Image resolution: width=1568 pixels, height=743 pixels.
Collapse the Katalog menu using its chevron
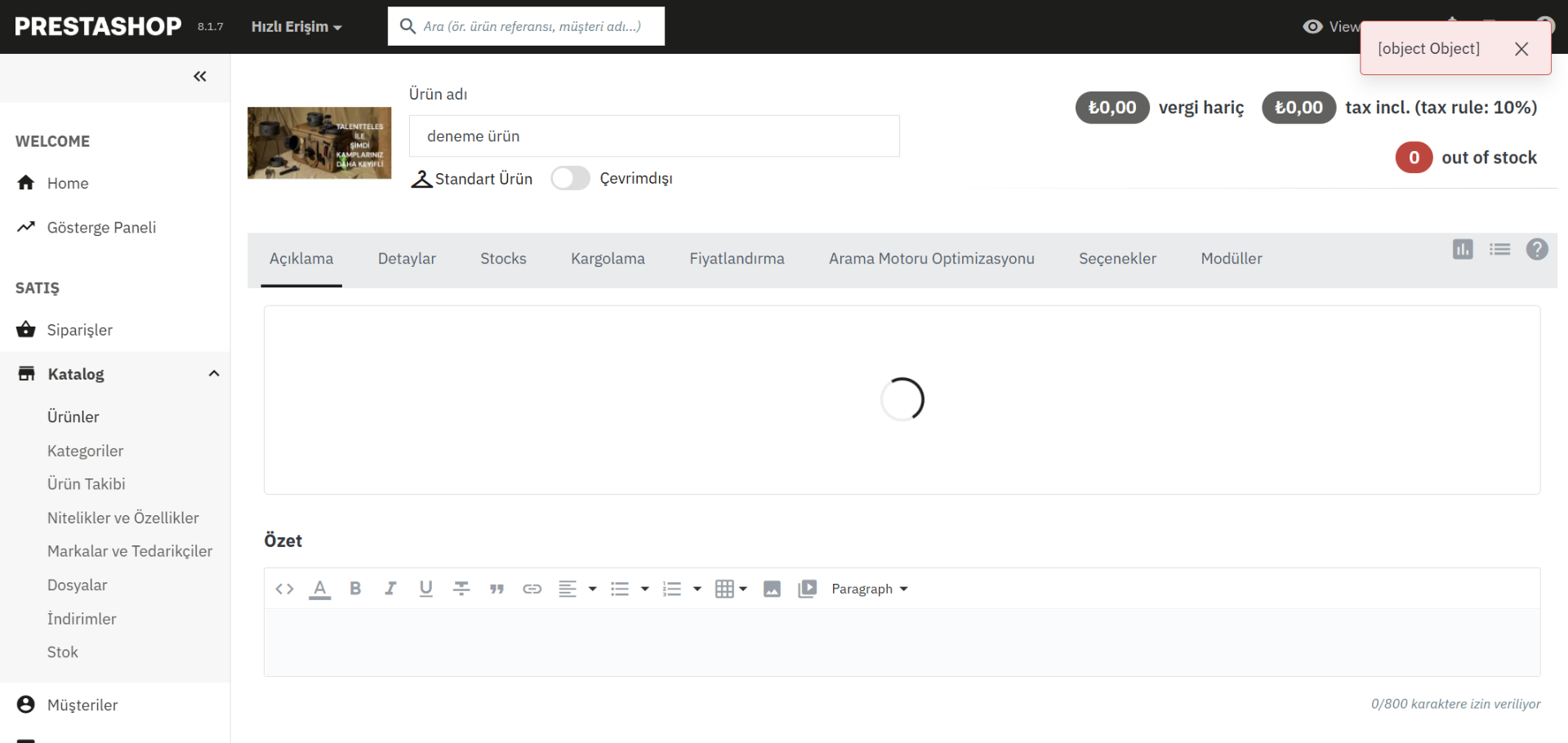click(x=214, y=374)
